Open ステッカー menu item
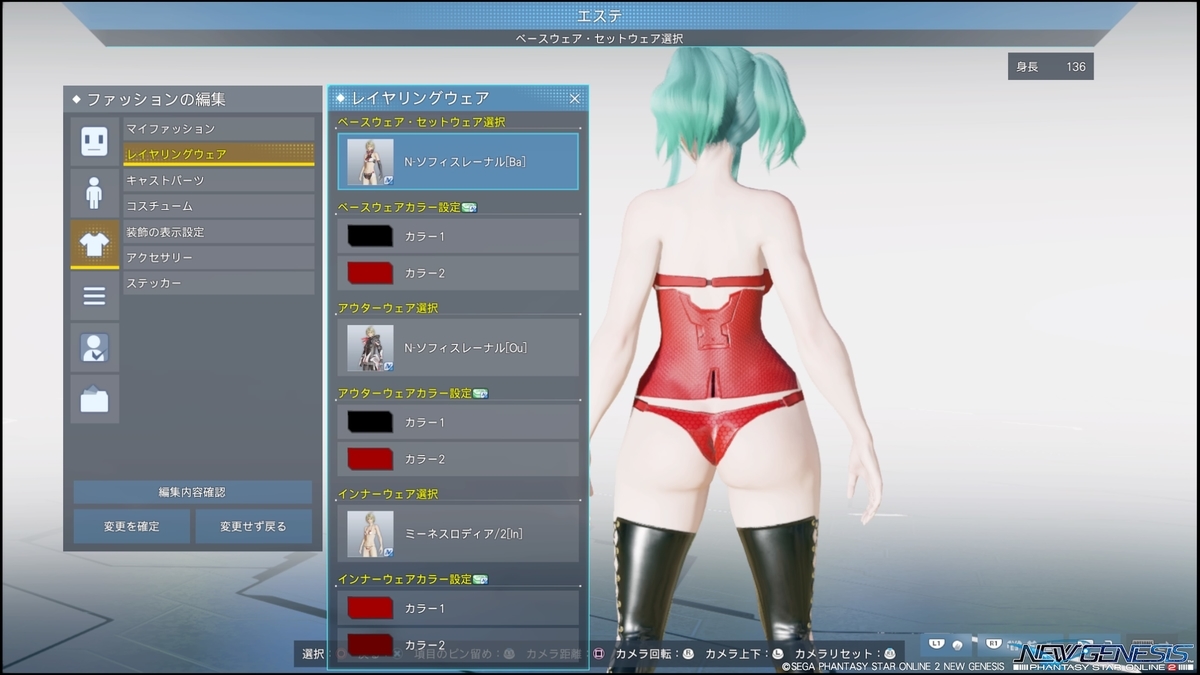Viewport: 1200px width, 675px height. point(219,284)
